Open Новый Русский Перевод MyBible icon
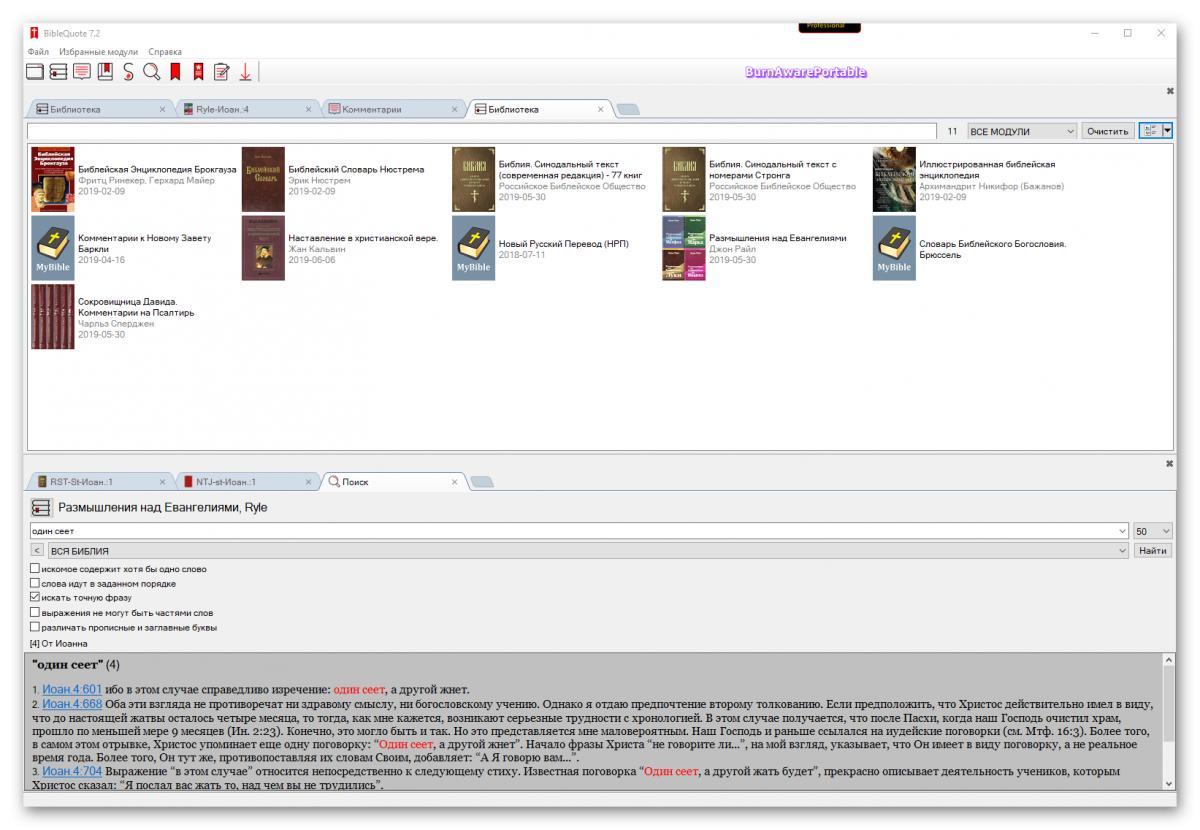 [x=473, y=248]
